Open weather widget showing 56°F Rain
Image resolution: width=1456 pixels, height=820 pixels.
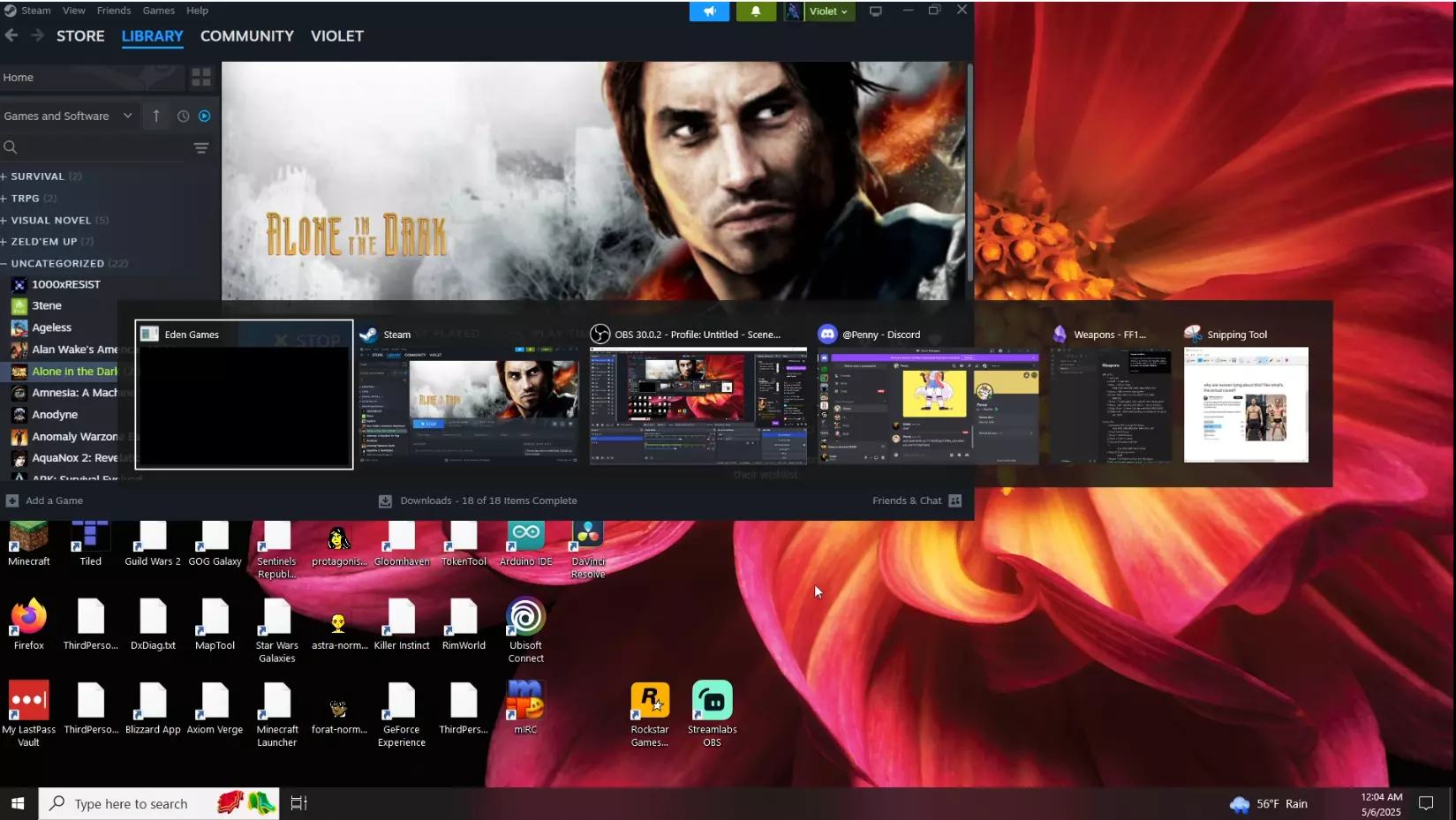pyautogui.click(x=1269, y=804)
